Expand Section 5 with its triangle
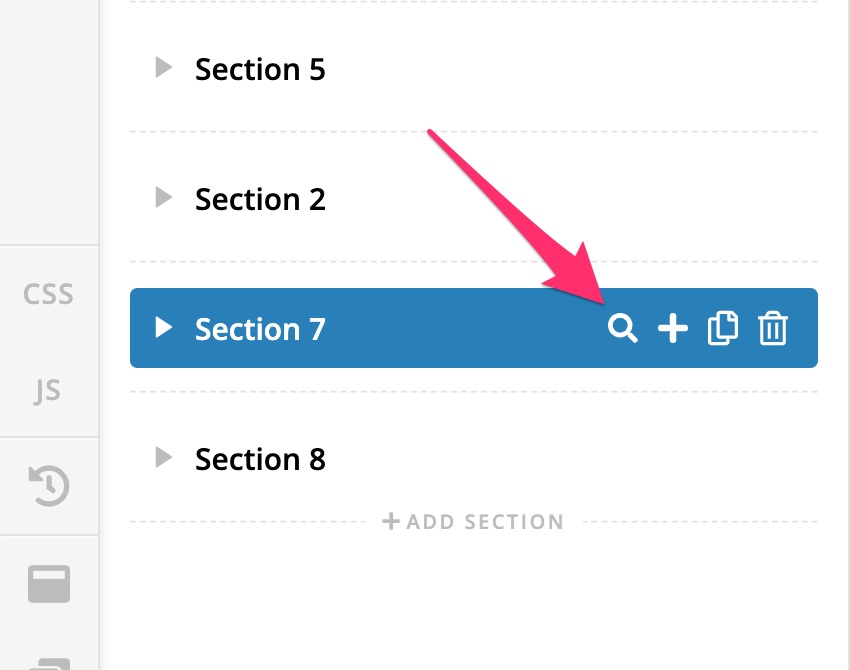This screenshot has height=670, width=850. point(164,68)
